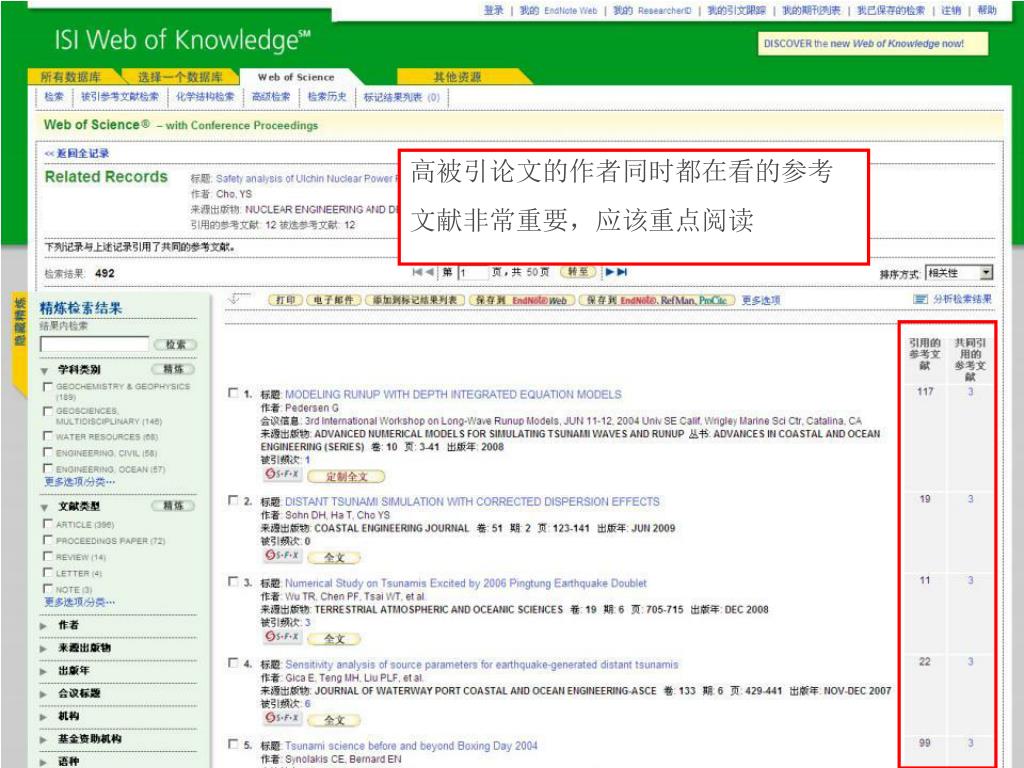Open 检索历史 menu item
Viewport: 1024px width, 768px height.
327,97
